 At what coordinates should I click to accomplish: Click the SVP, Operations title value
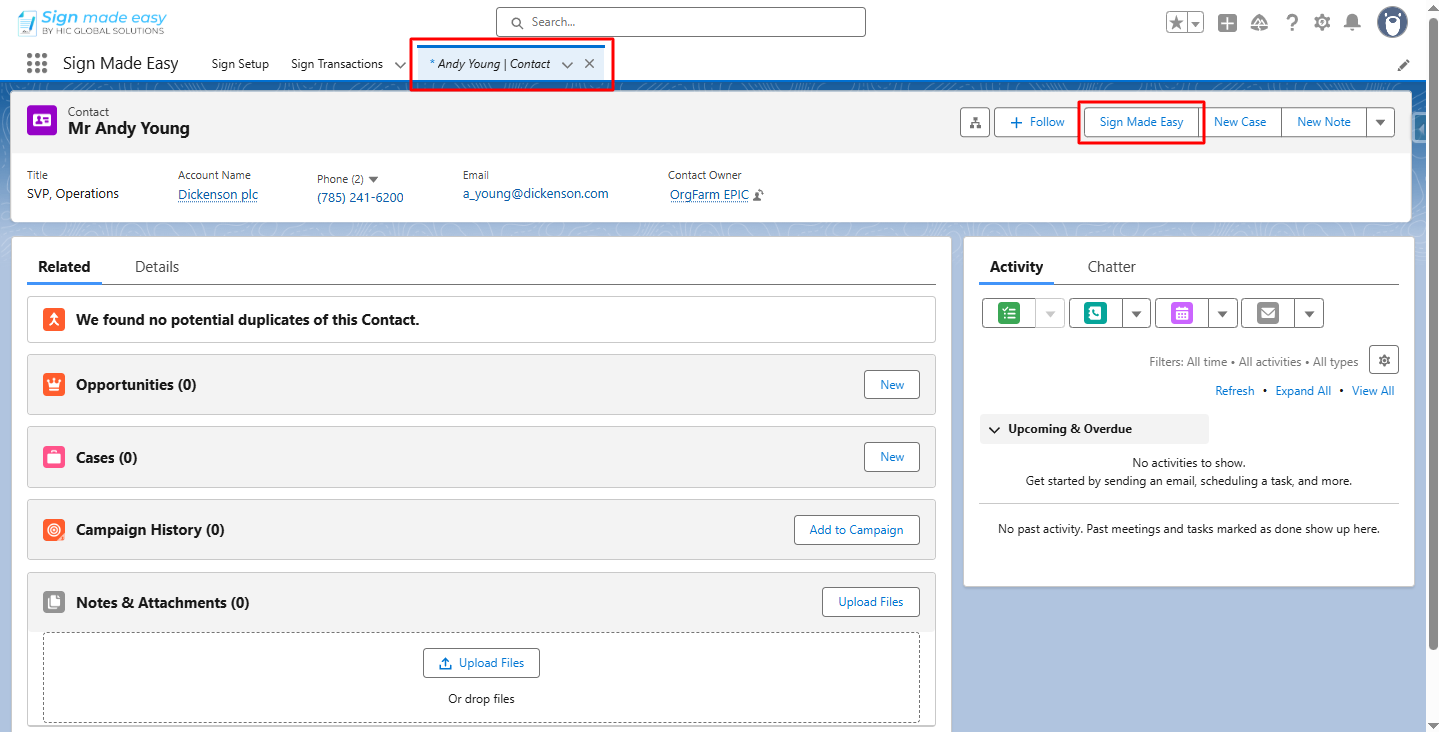[x=73, y=194]
